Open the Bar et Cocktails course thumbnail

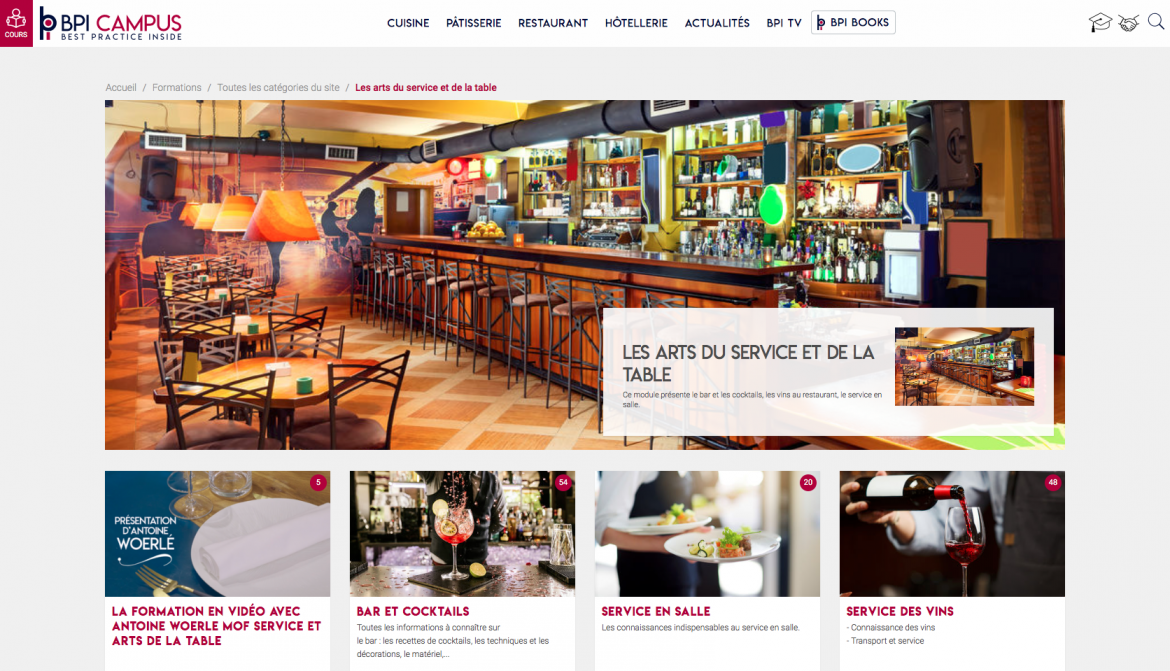463,534
